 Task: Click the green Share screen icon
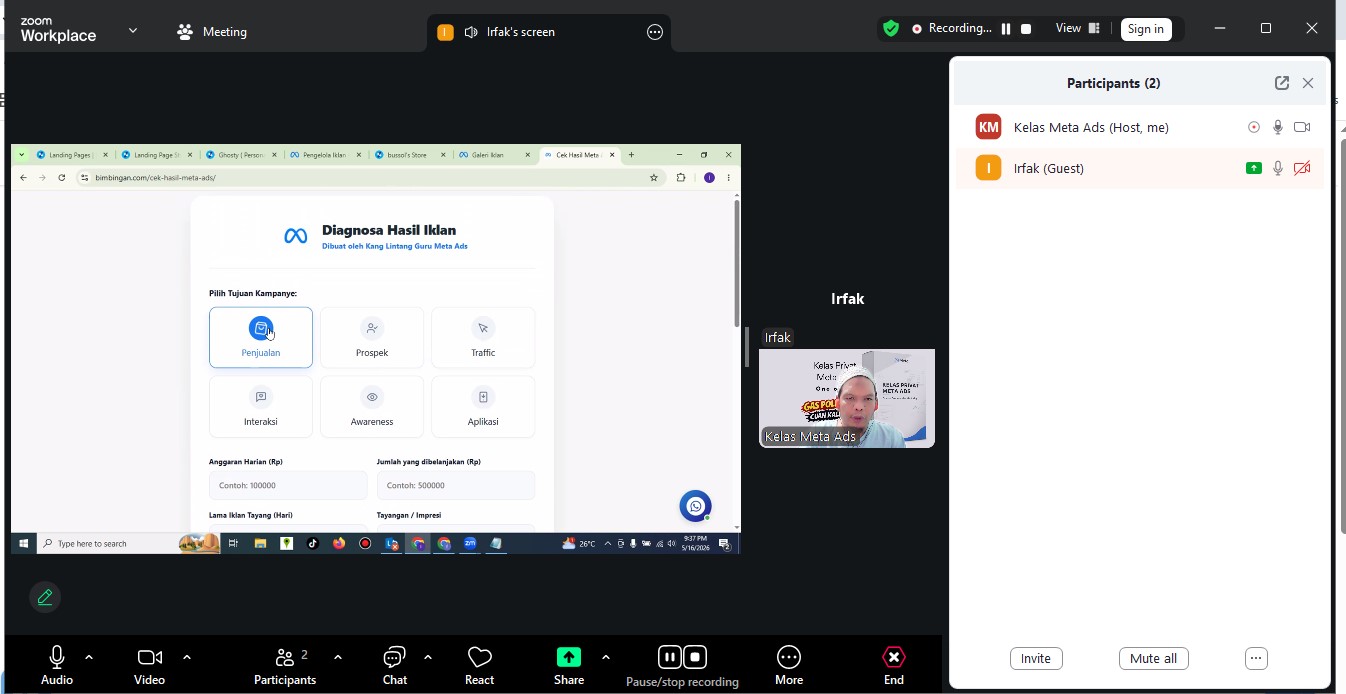tap(569, 657)
